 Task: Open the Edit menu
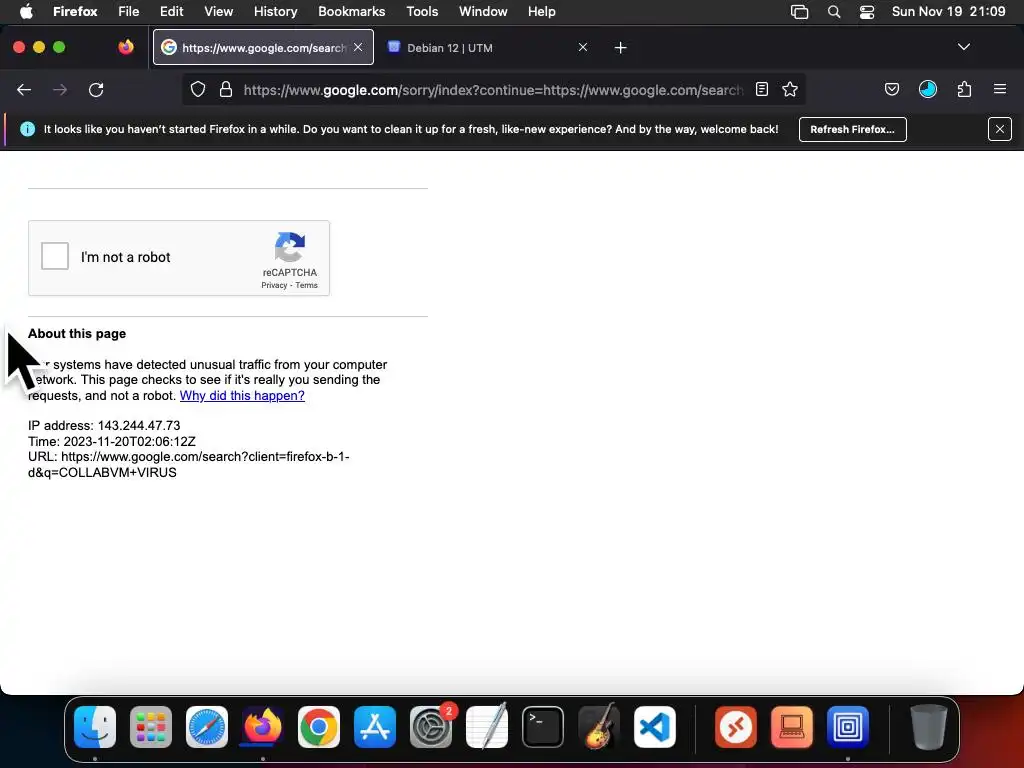[x=172, y=12]
